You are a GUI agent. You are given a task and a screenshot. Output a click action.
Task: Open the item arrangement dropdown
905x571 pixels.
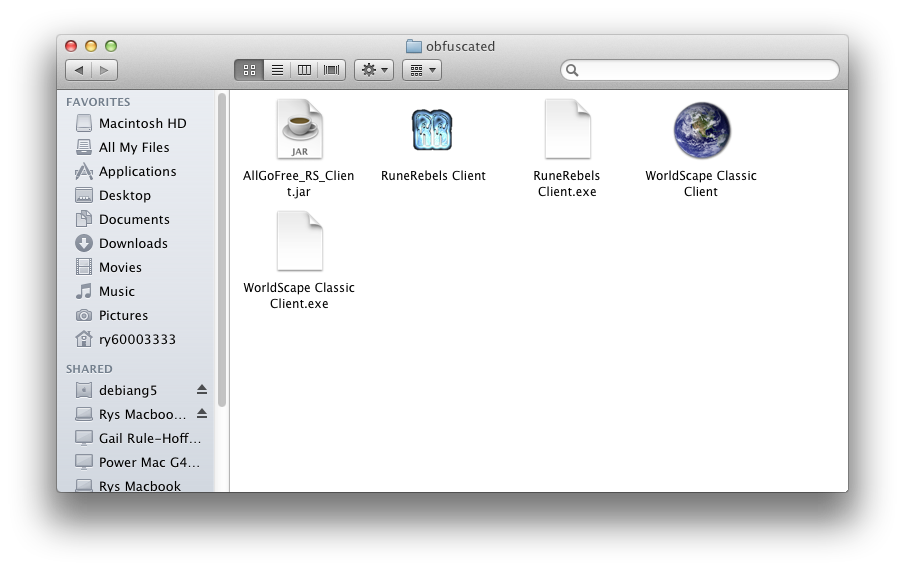tap(422, 70)
